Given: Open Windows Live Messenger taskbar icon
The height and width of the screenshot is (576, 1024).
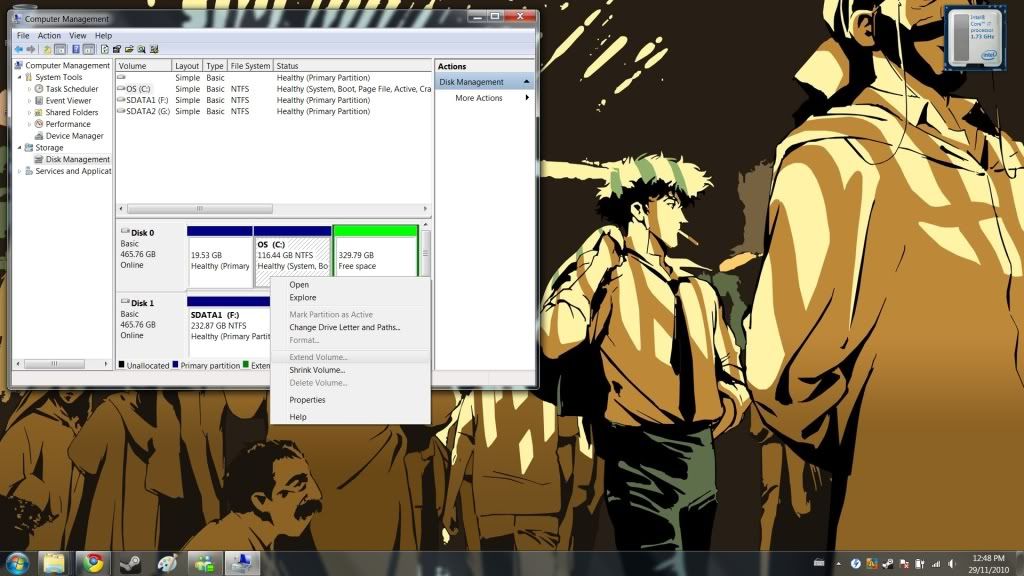Looking at the screenshot, I should [x=204, y=563].
